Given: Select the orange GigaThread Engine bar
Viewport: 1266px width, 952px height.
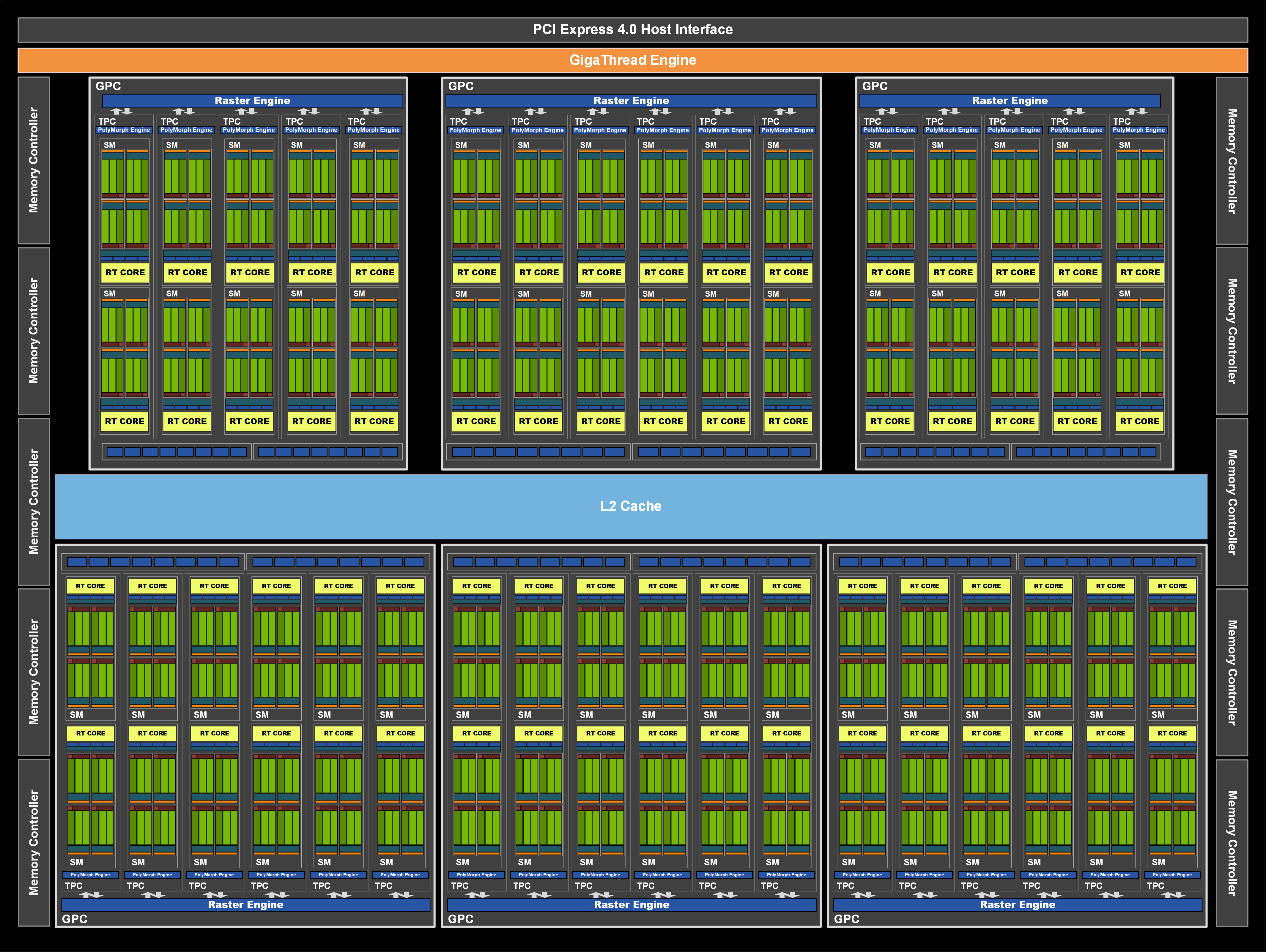Looking at the screenshot, I should (x=632, y=60).
